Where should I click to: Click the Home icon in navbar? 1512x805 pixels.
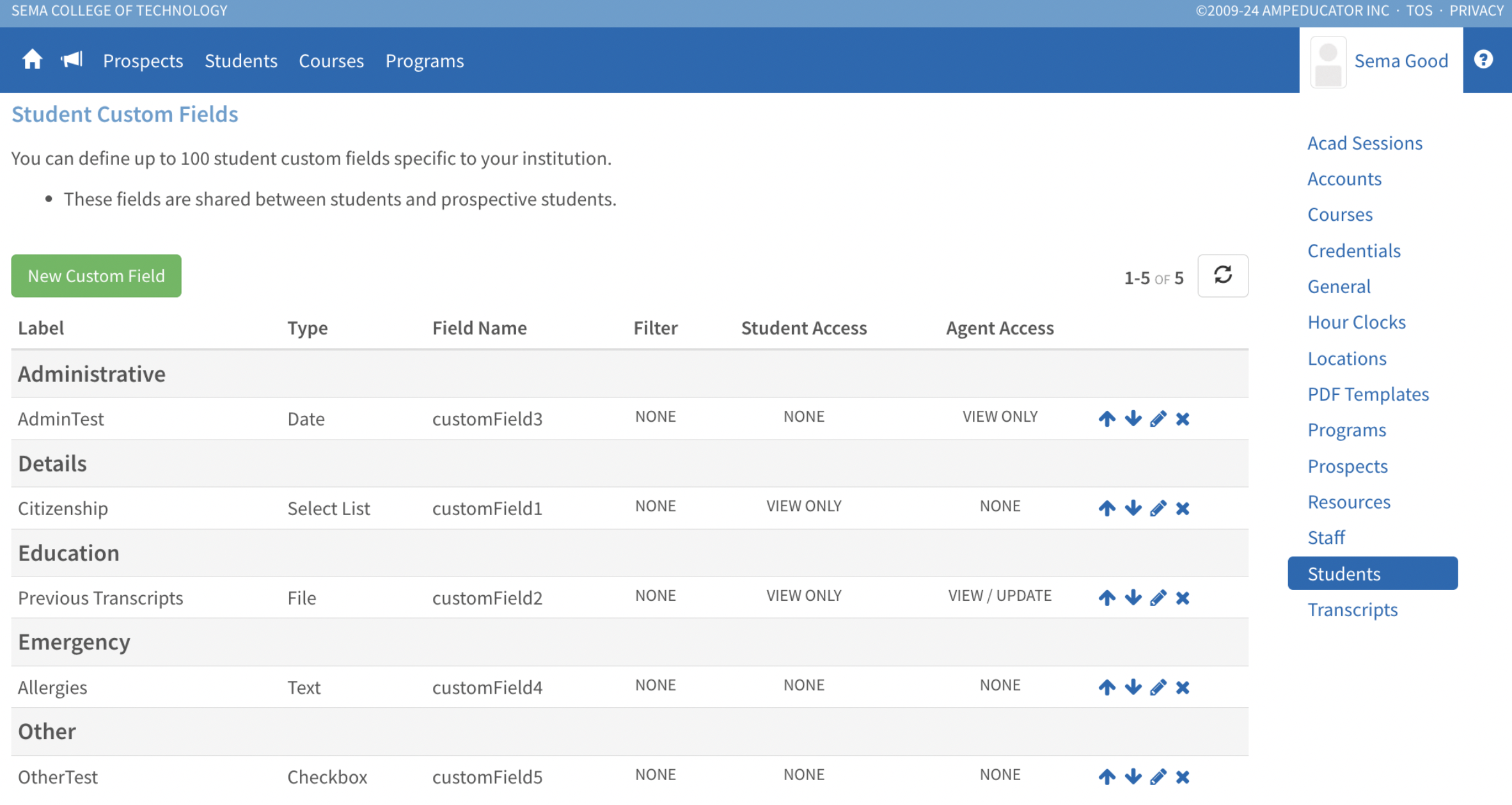tap(32, 60)
